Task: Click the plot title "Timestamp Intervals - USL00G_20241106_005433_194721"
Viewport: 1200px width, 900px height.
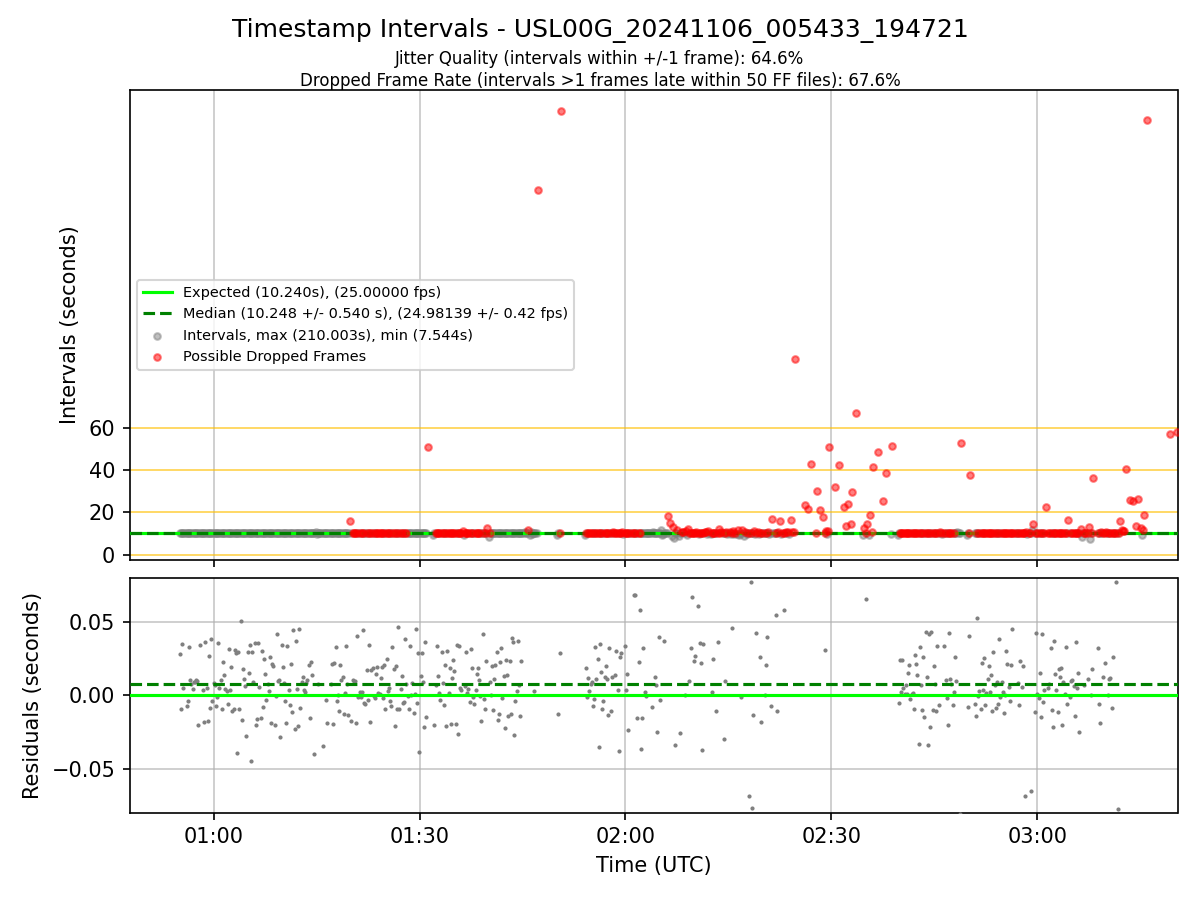Action: (600, 29)
